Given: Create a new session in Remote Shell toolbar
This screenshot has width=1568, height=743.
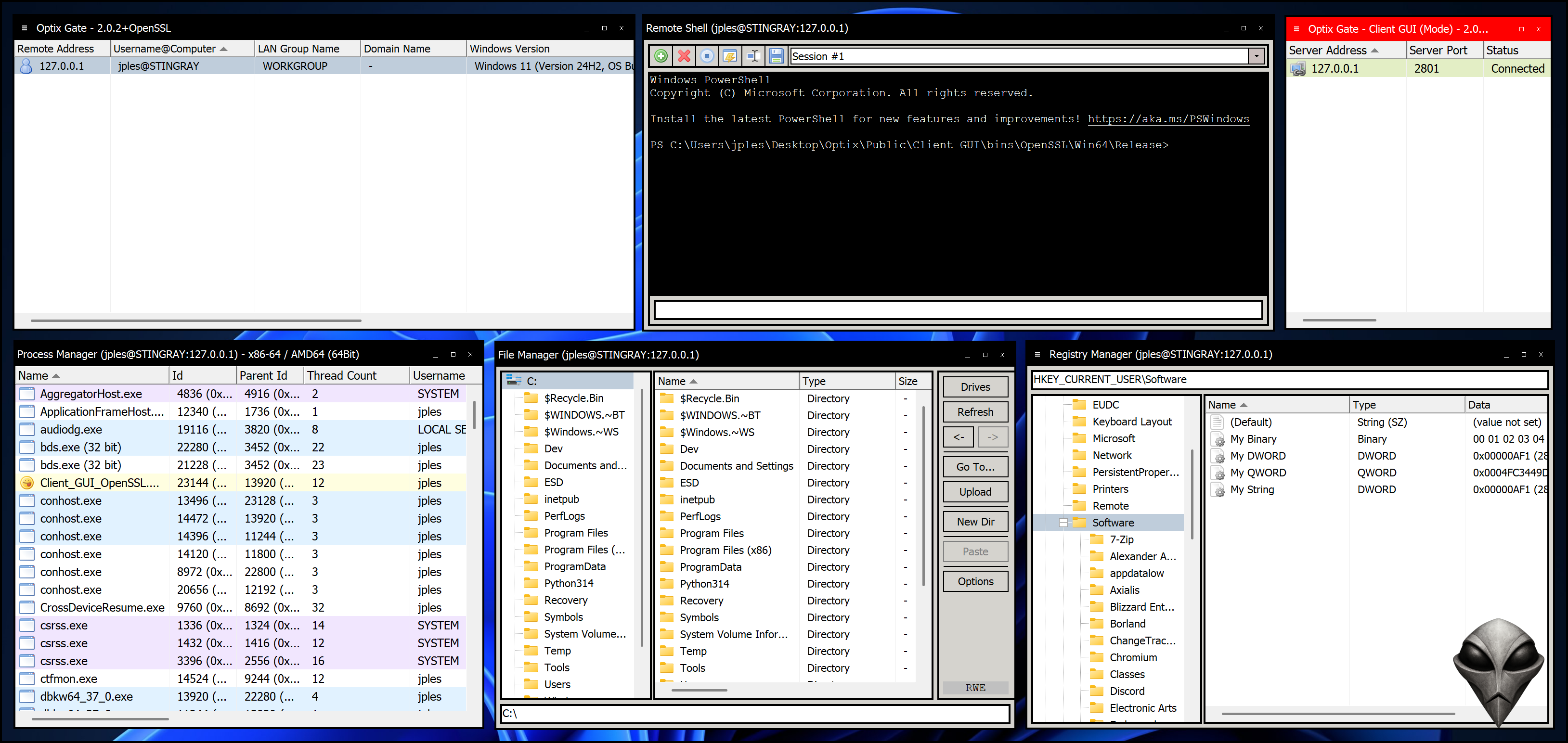Looking at the screenshot, I should click(661, 57).
